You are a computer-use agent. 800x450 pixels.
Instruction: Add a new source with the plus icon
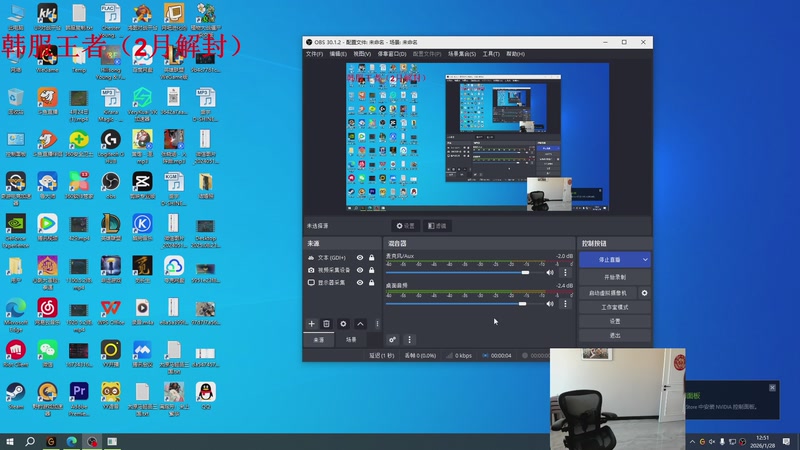coord(311,324)
